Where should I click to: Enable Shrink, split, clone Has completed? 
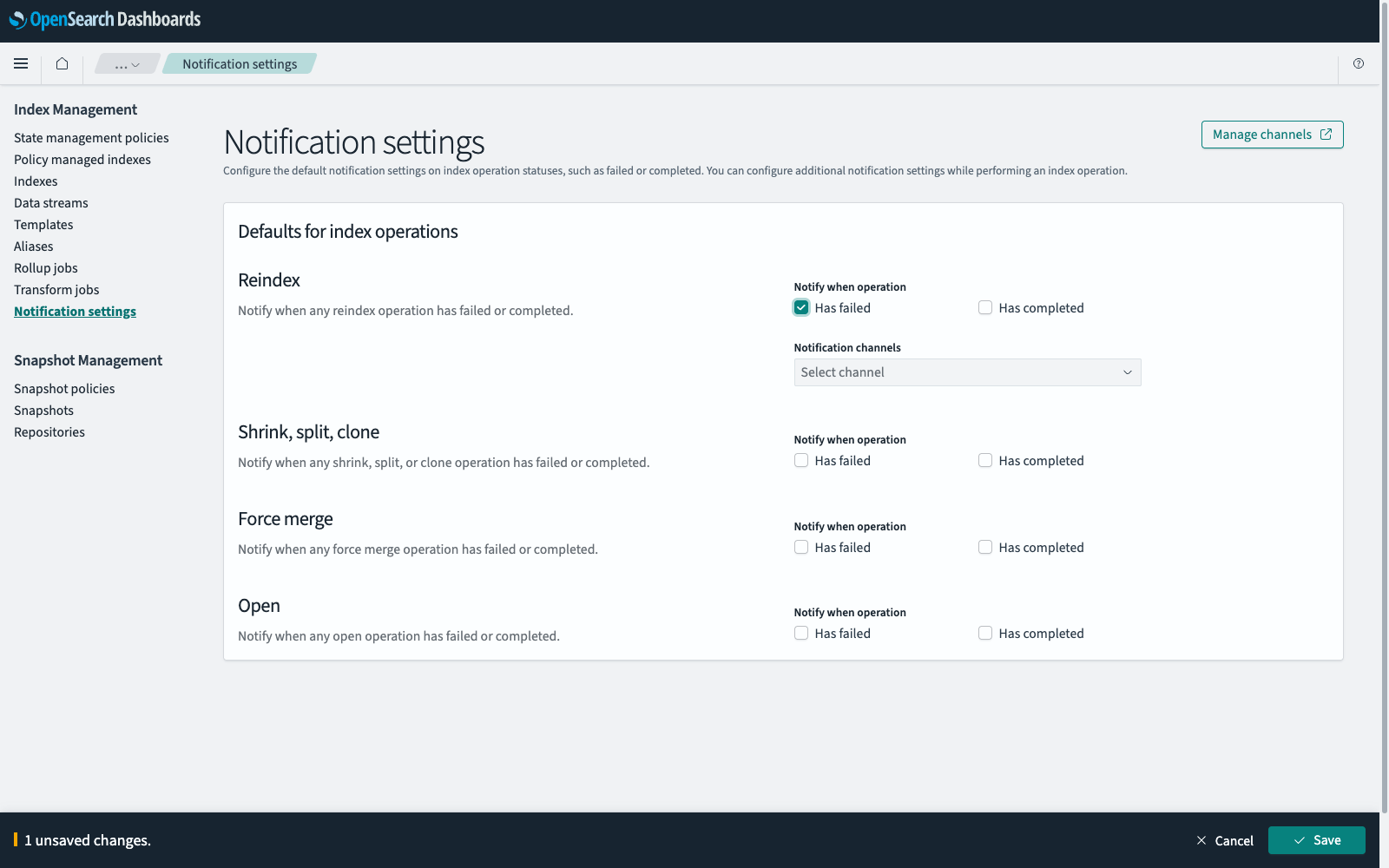coord(985,460)
